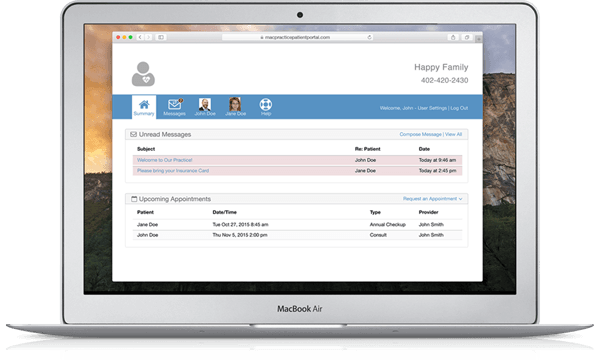Click 'Jane Doe' patient in Insurance Card message row
This screenshot has height=362, width=600.
pos(365,171)
